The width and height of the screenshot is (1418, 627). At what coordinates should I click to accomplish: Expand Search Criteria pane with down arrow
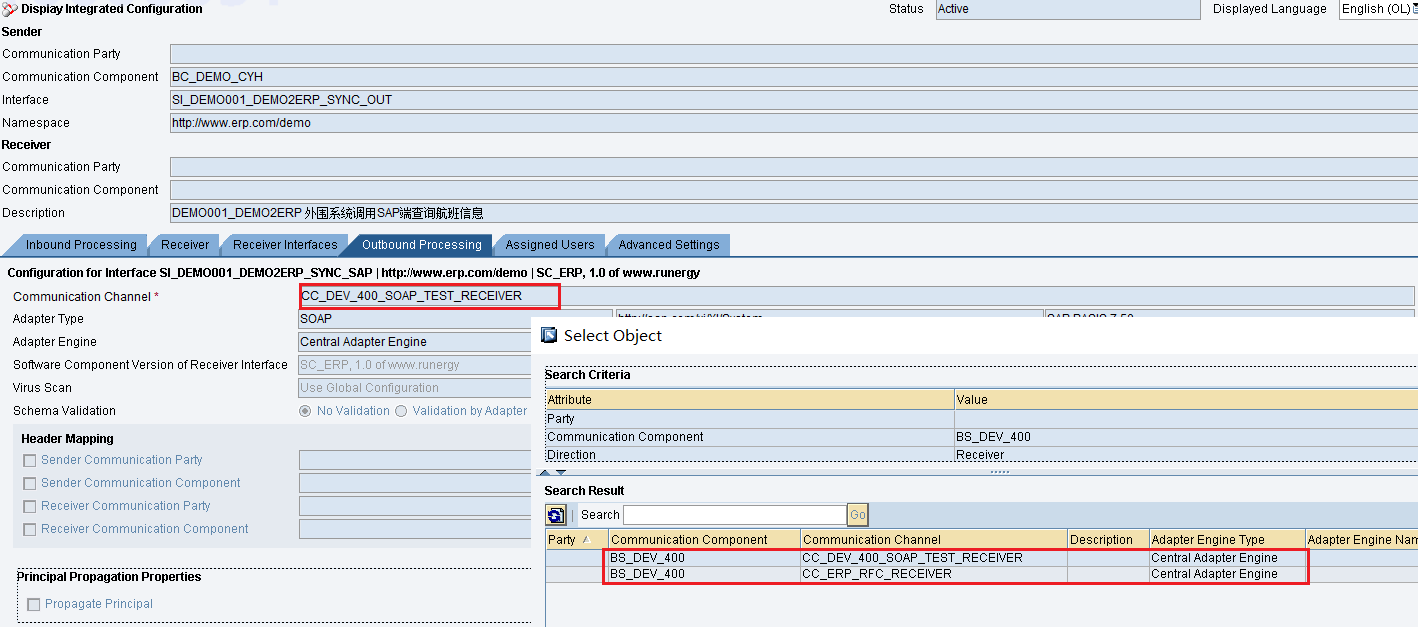(x=561, y=472)
